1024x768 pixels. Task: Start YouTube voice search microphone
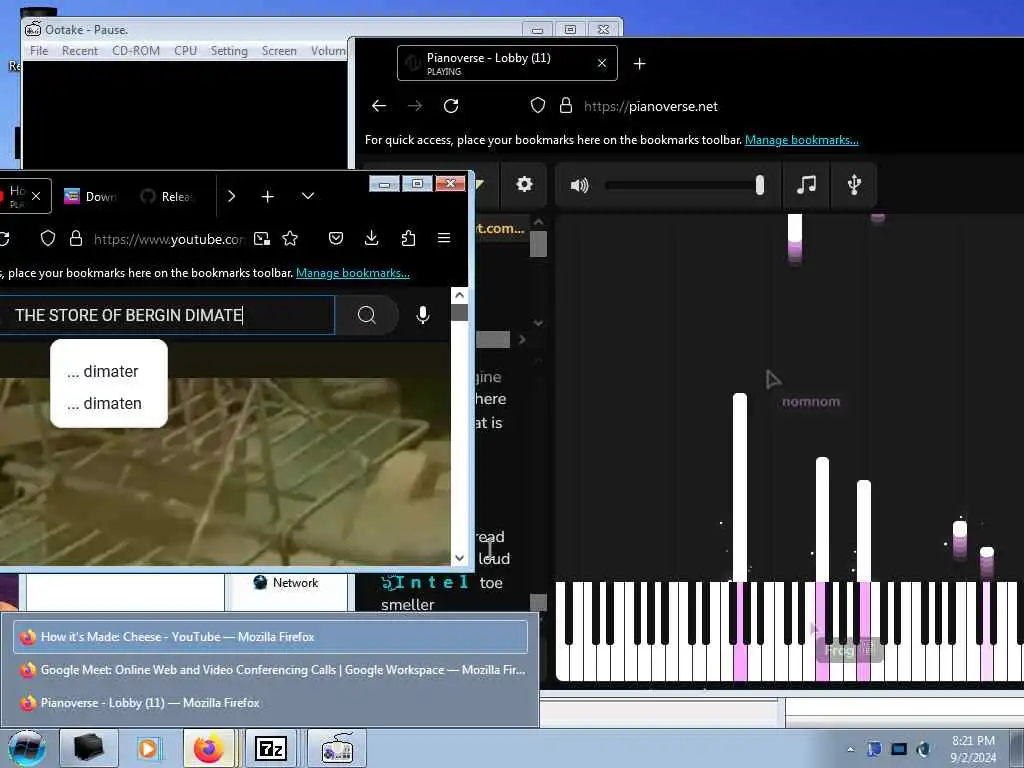pyautogui.click(x=423, y=315)
